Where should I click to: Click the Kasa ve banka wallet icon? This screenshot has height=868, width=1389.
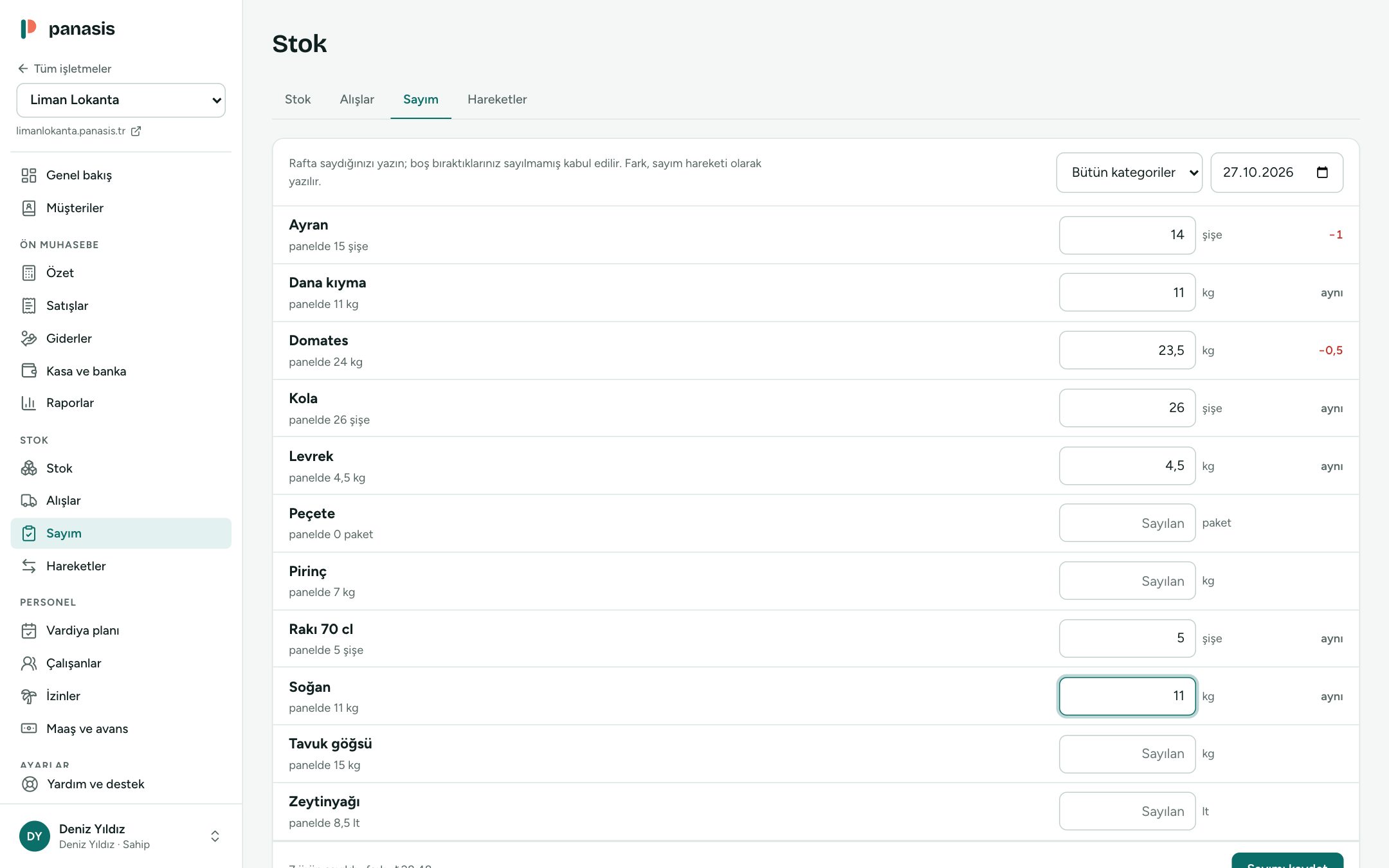(29, 371)
